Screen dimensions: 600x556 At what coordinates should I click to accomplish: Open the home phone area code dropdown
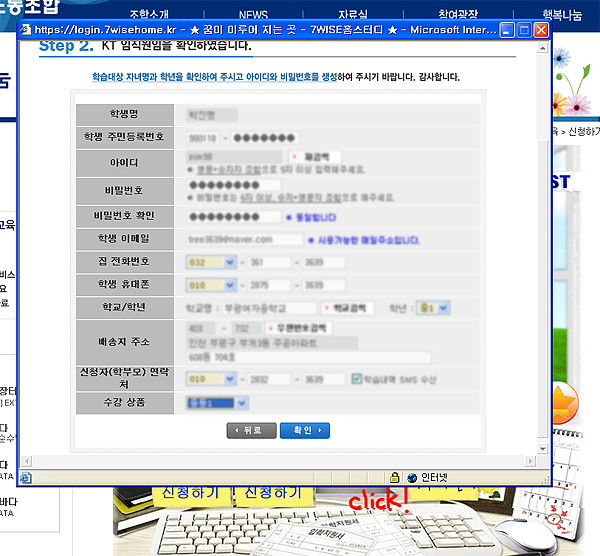pyautogui.click(x=230, y=262)
